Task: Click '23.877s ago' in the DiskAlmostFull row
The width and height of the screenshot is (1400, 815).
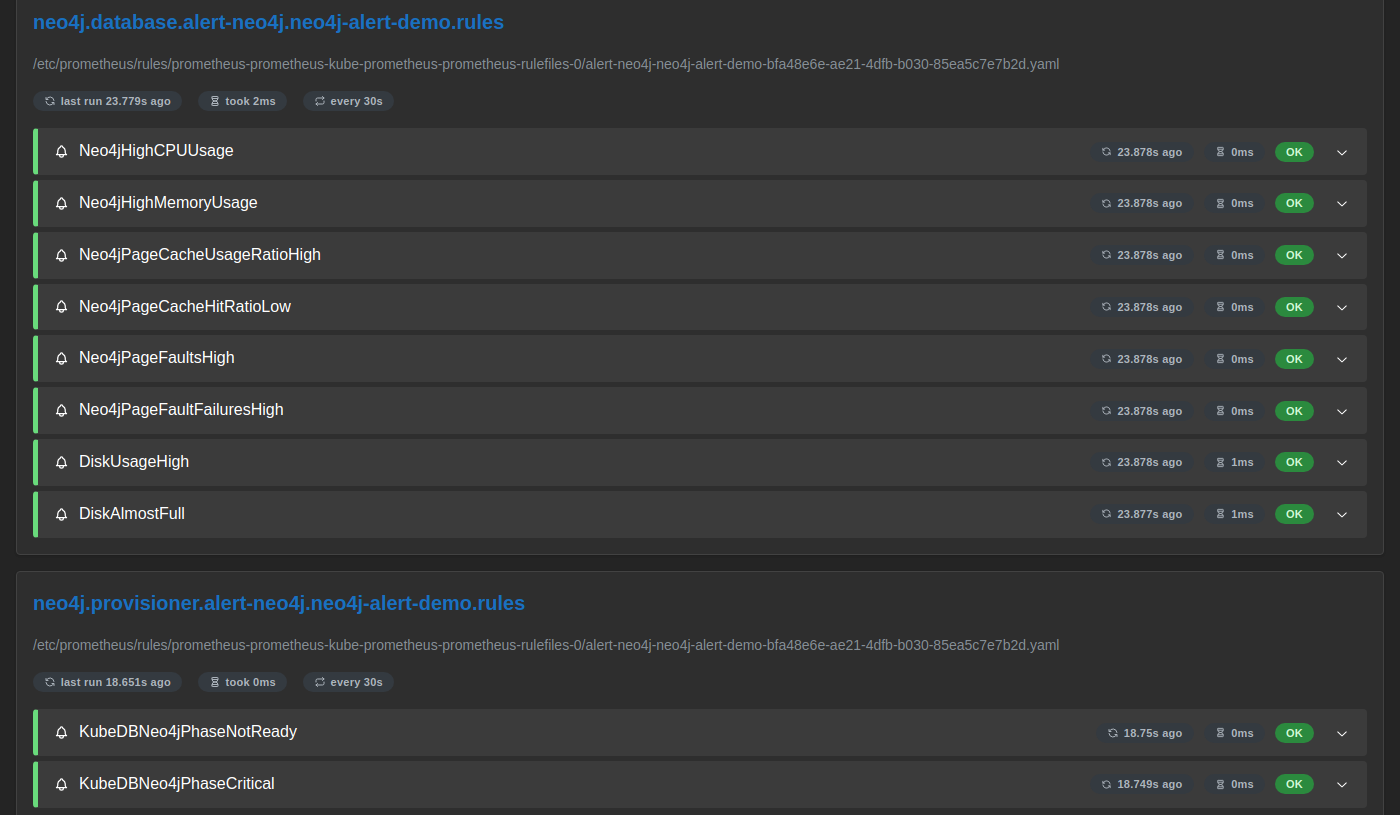Action: tap(1150, 514)
